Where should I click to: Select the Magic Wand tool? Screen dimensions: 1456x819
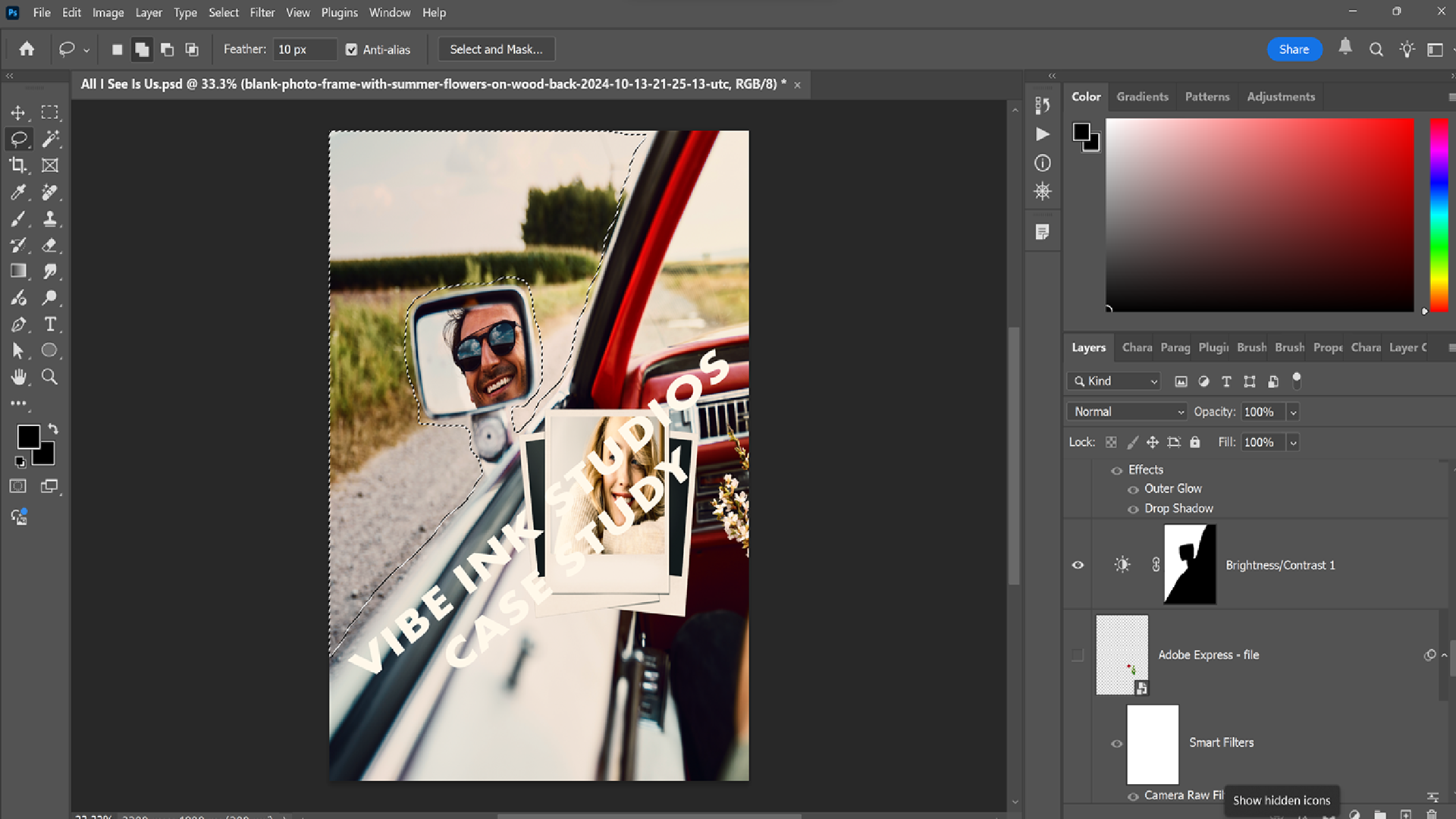50,139
